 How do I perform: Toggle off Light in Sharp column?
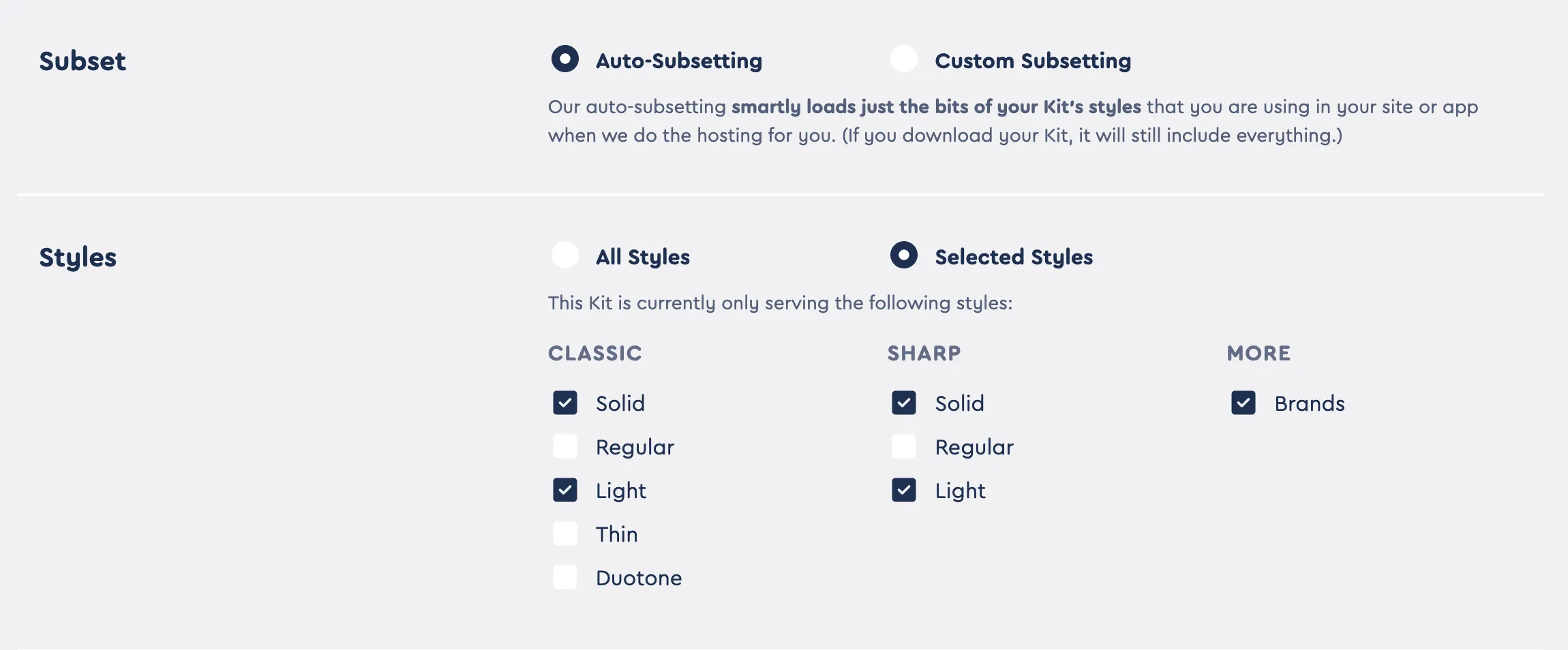[904, 490]
